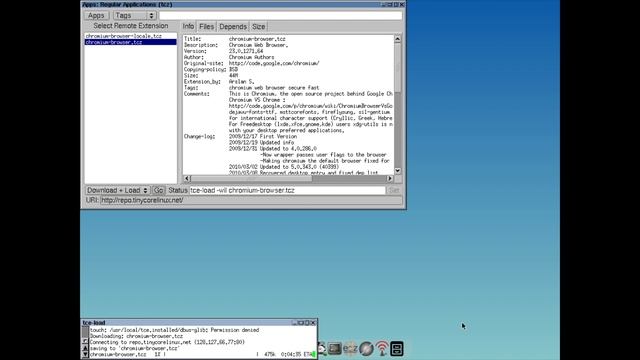640x360 pixels.
Task: Select chromium-browser-locale.tcz in extension list
Action: (x=131, y=36)
